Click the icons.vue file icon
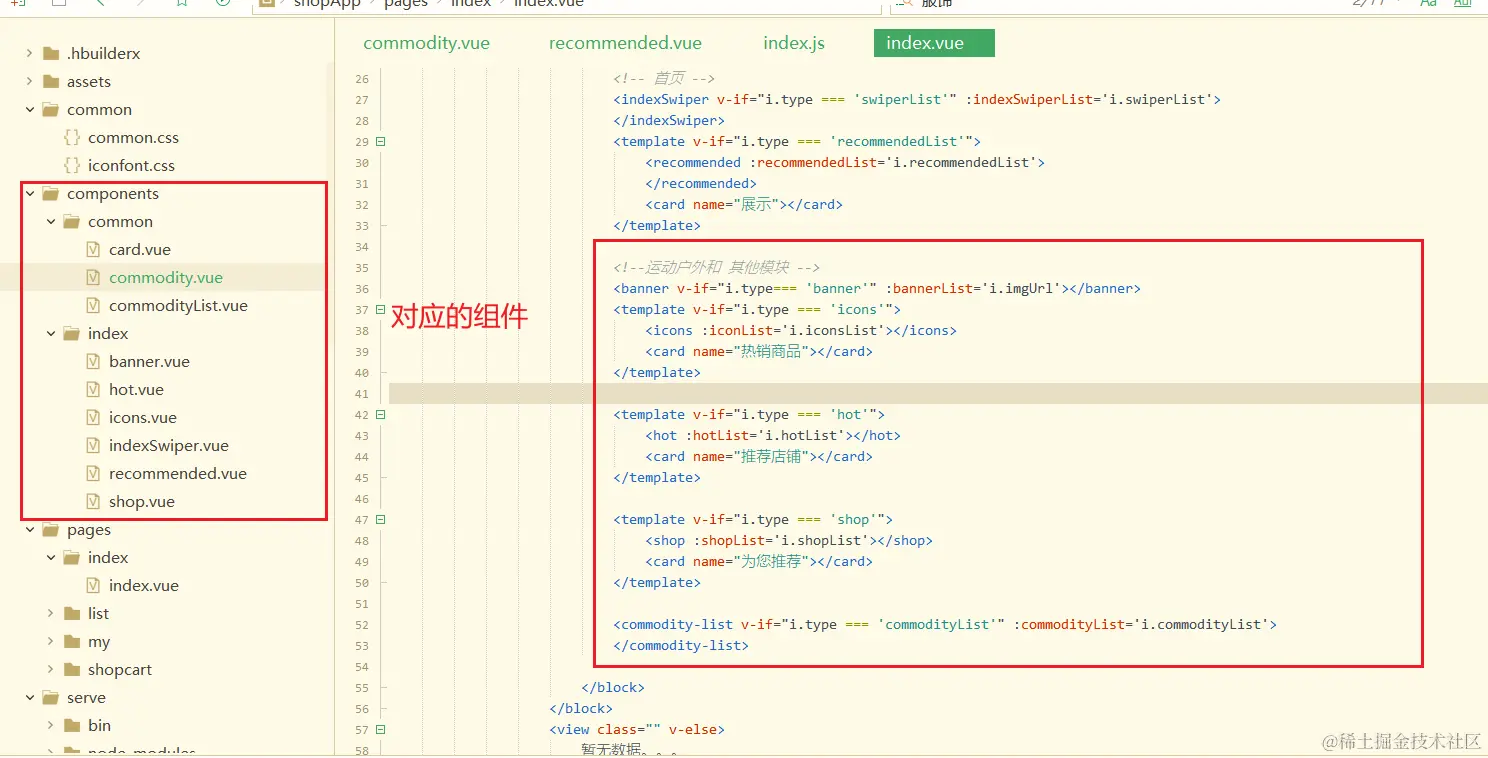1488x758 pixels. click(x=93, y=418)
